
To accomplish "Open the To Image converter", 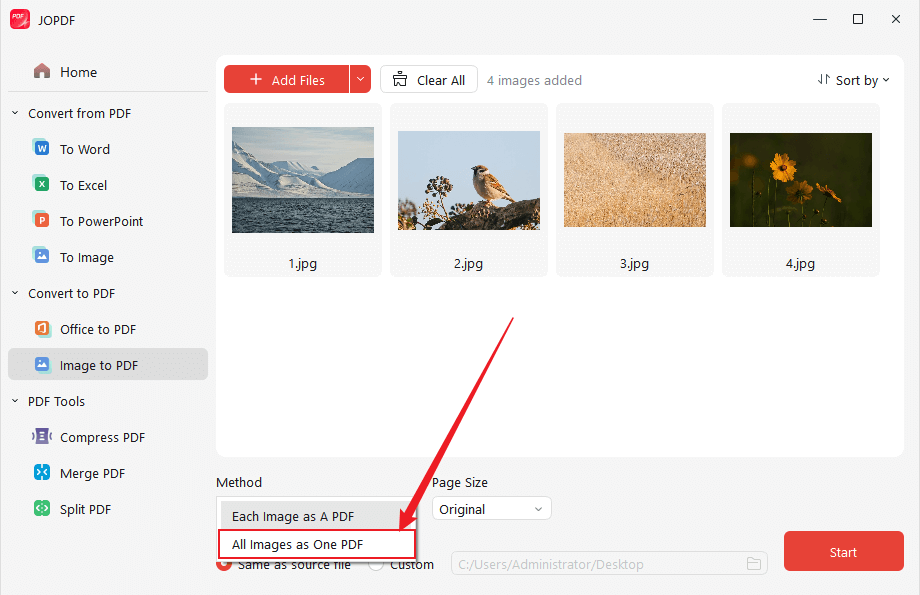I will 84,256.
